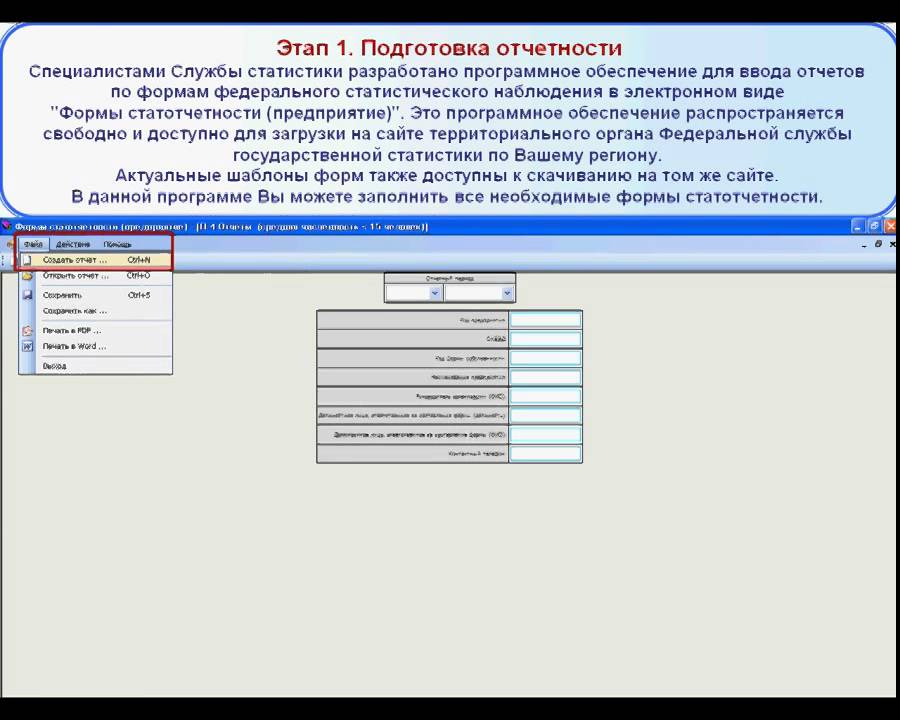Image resolution: width=900 pixels, height=720 pixels.
Task: Click the responsible official's position (должность) field
Action: tap(545, 415)
